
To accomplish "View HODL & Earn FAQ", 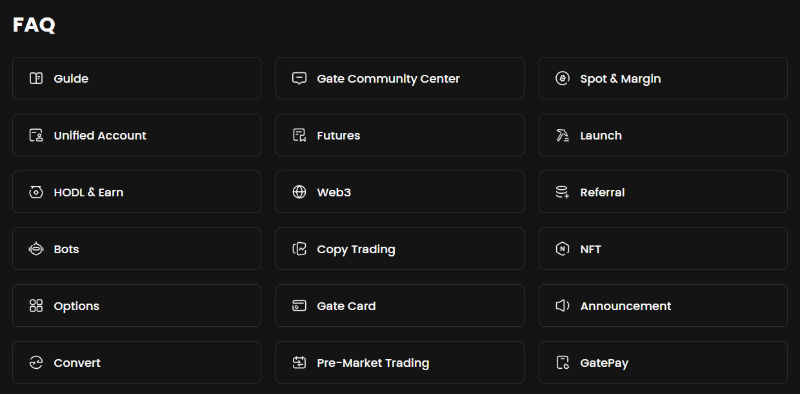I will click(137, 192).
